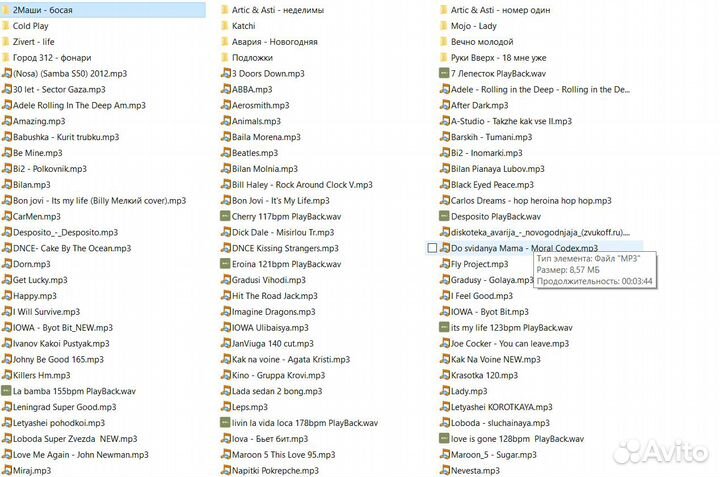Image resolution: width=720 pixels, height=477 pixels.
Task: Select the Mojo - Lady folder icon
Action: (444, 25)
